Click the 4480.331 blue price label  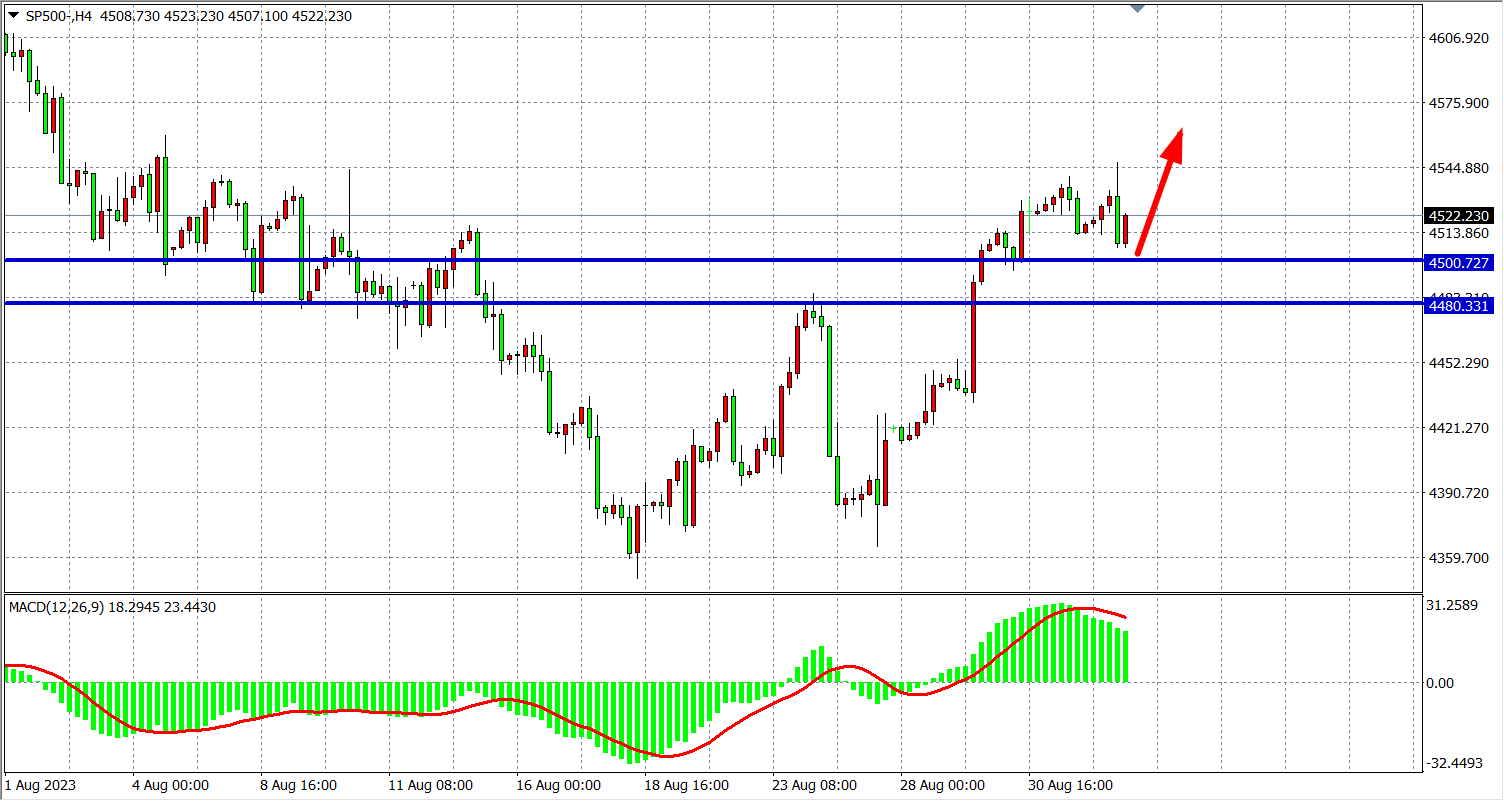(x=1459, y=306)
